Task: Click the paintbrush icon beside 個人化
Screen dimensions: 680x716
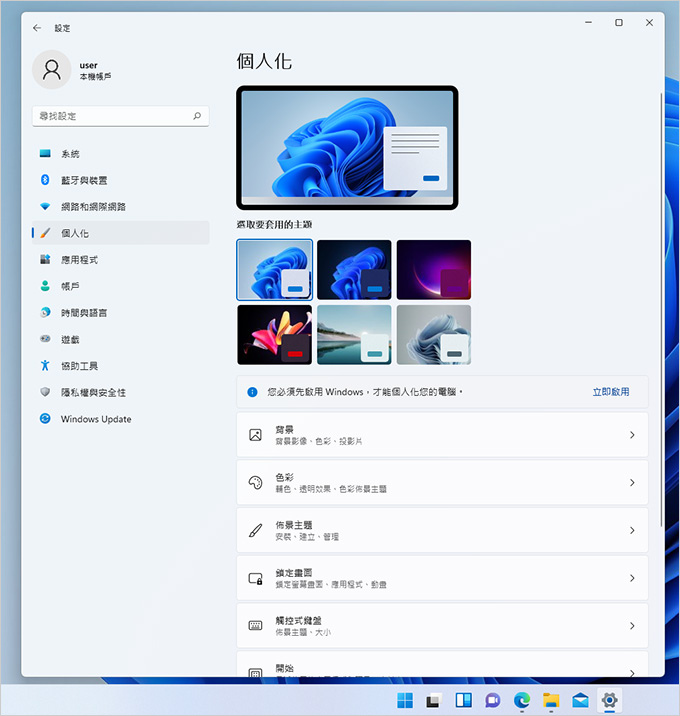Action: [x=45, y=233]
